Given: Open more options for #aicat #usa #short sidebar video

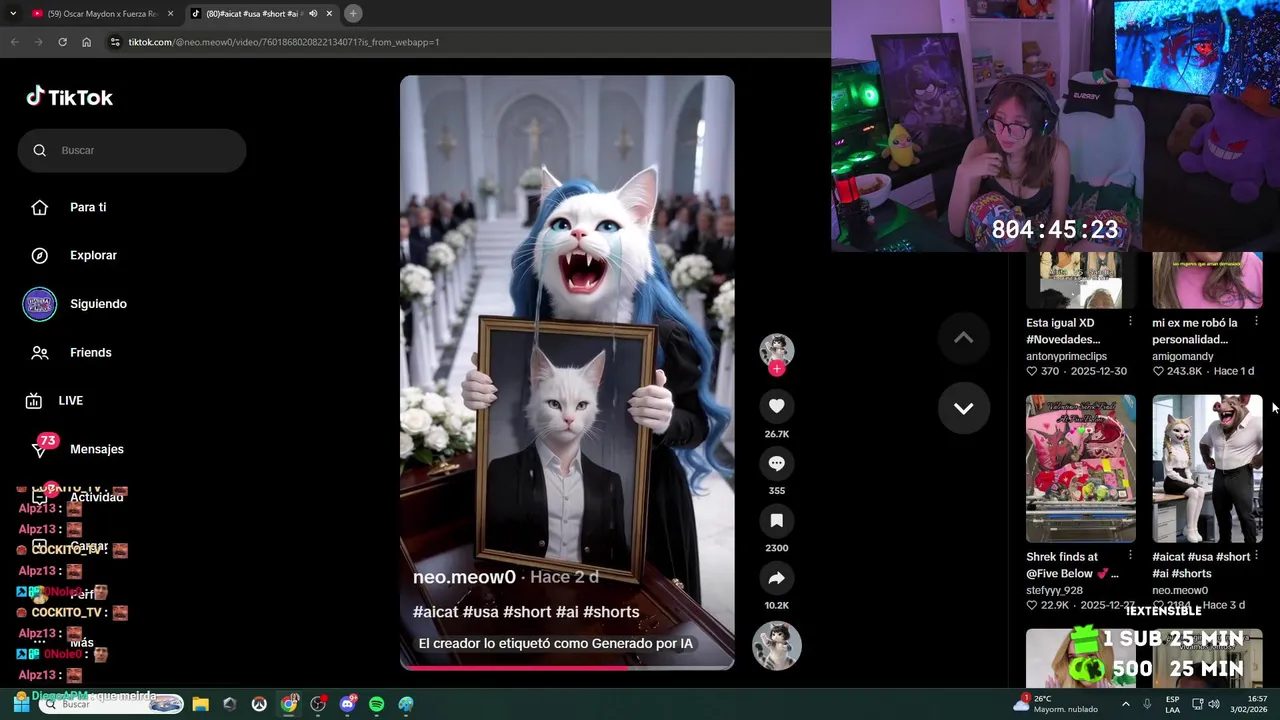Looking at the screenshot, I should pyautogui.click(x=1256, y=555).
